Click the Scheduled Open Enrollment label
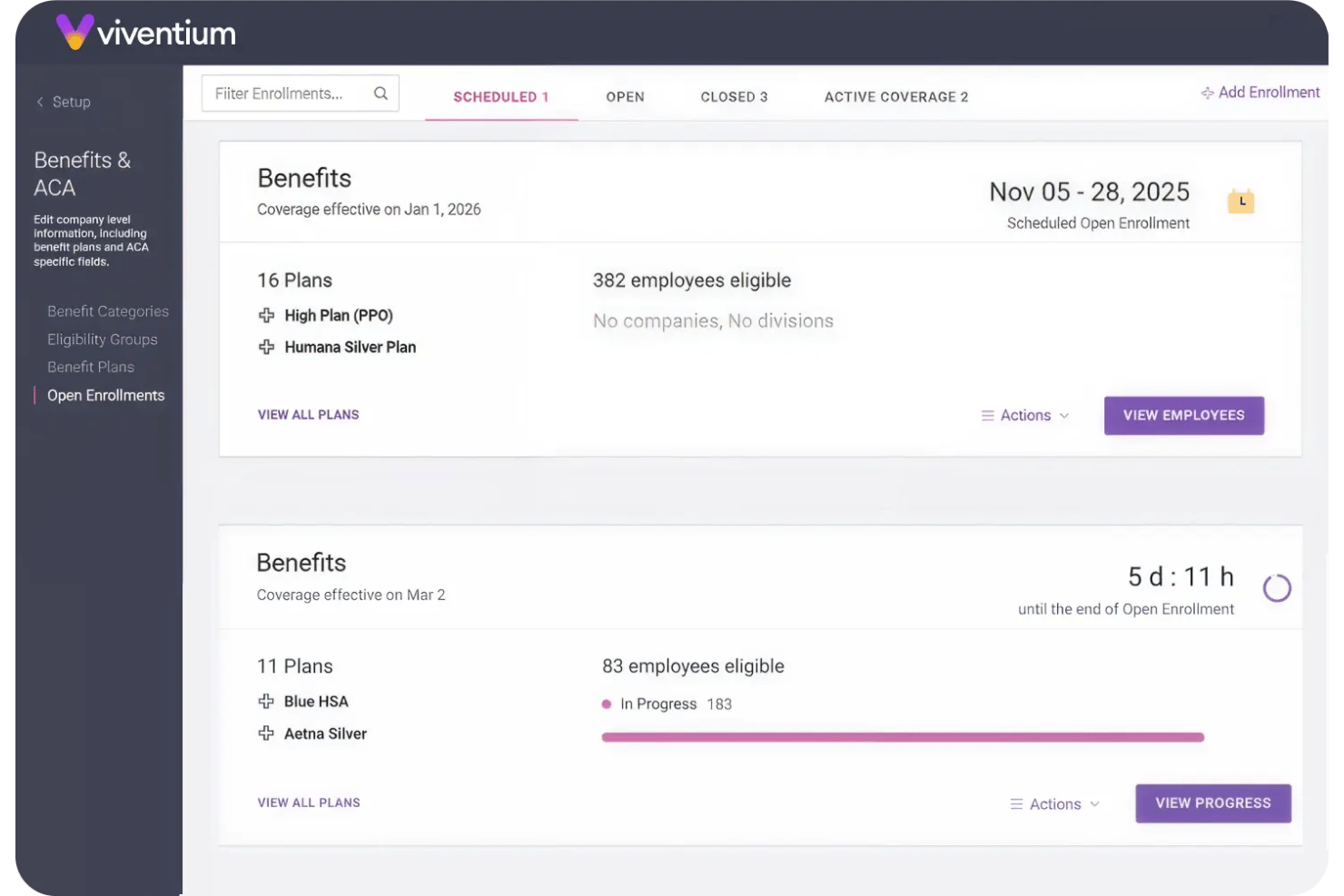Screen dimensions: 1344x896 point(1098,223)
